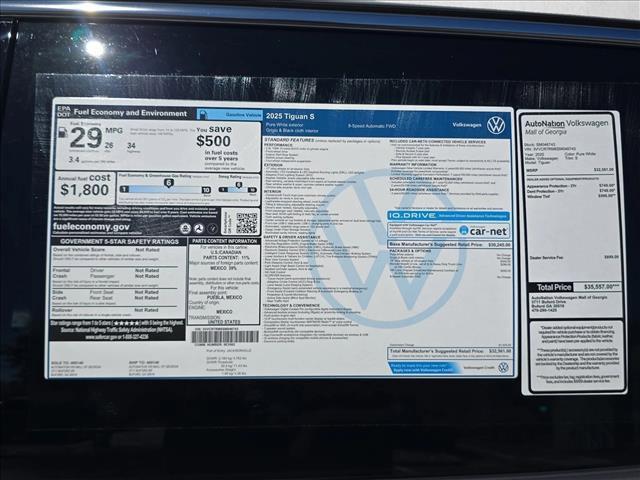Click the car-net logo
This screenshot has width=640, height=480.
point(483,231)
